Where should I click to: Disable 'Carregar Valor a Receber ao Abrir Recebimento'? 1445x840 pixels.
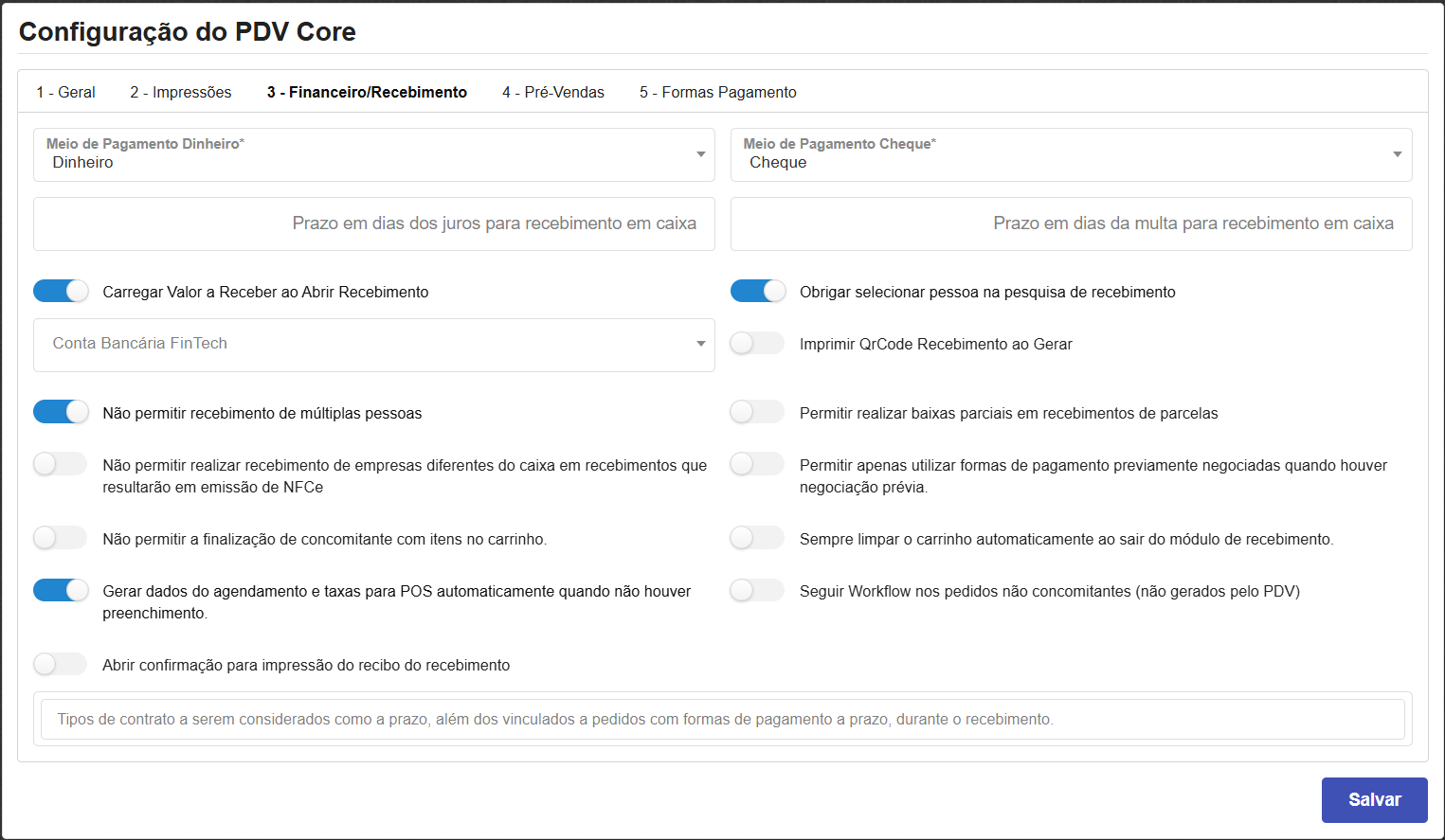(61, 290)
